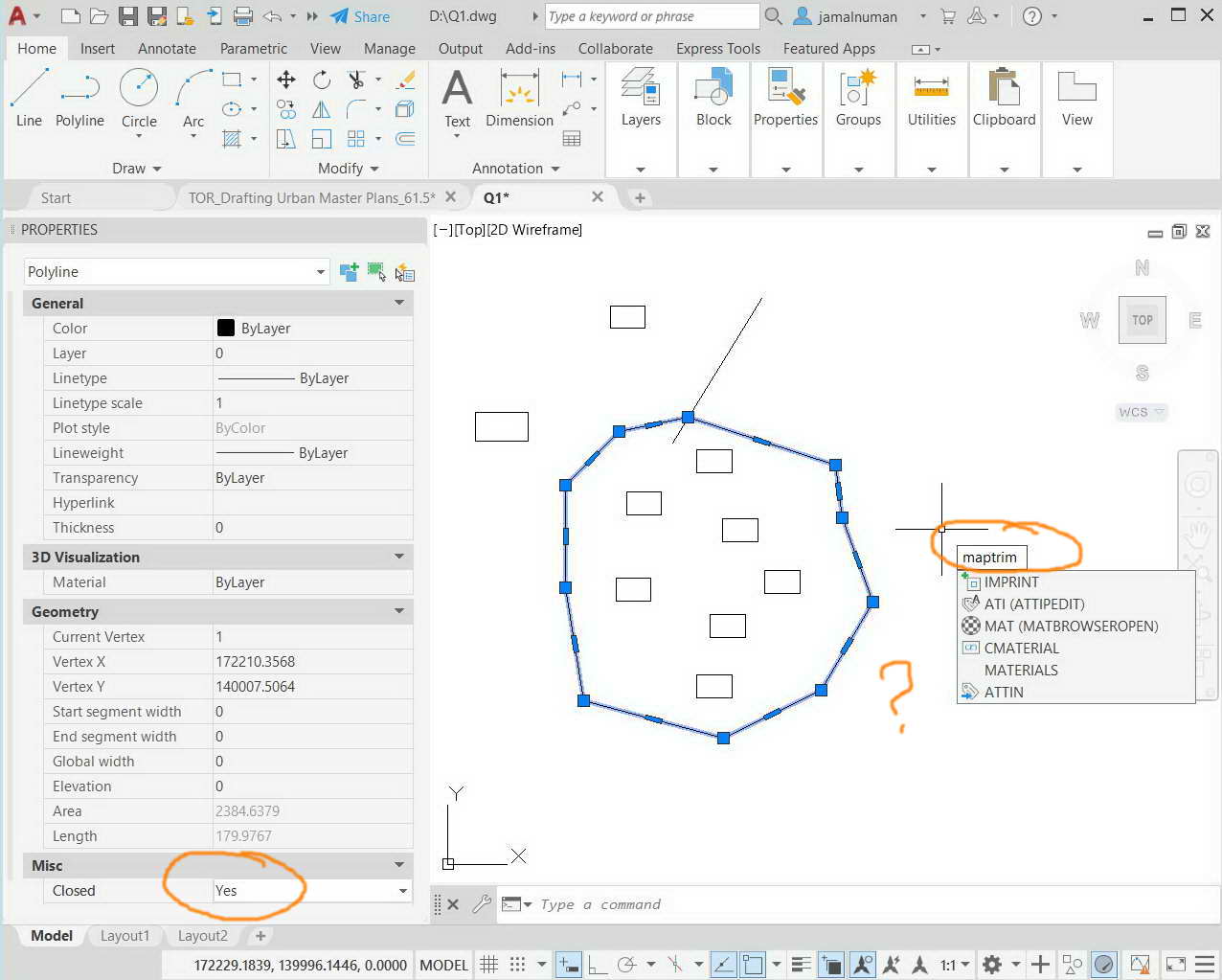Open the Text tool in Annotation panel
1222x980 pixels.
(457, 93)
